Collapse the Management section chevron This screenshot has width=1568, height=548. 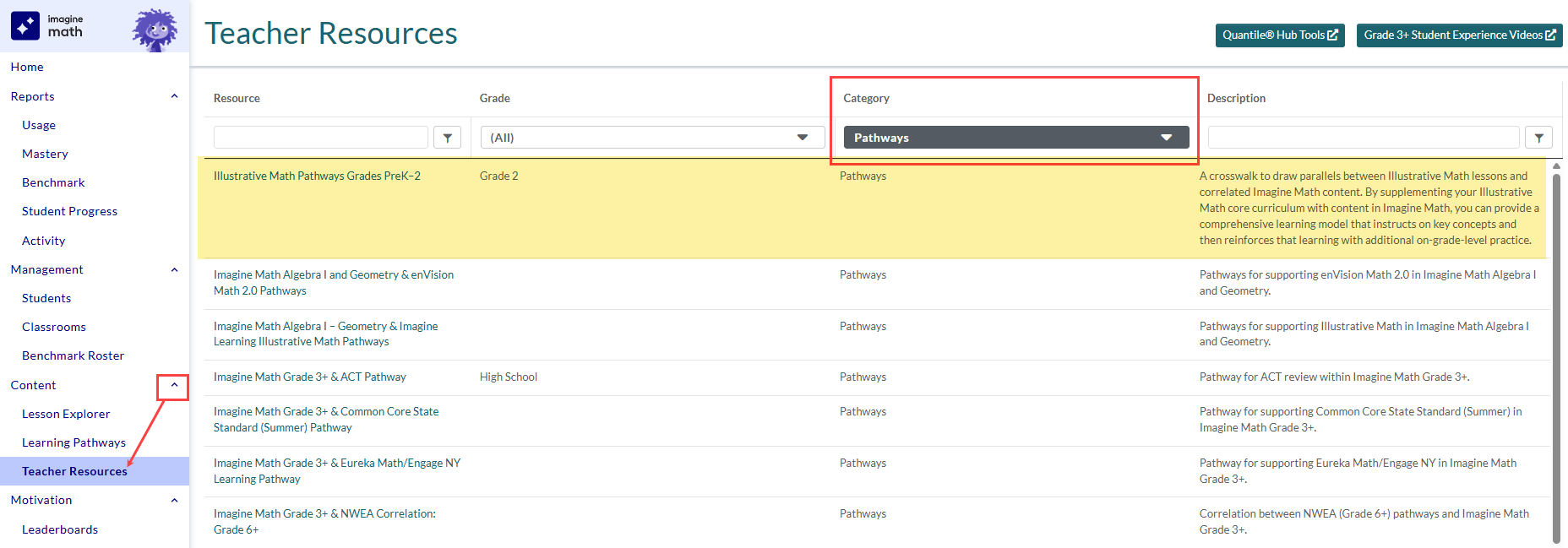tap(174, 270)
